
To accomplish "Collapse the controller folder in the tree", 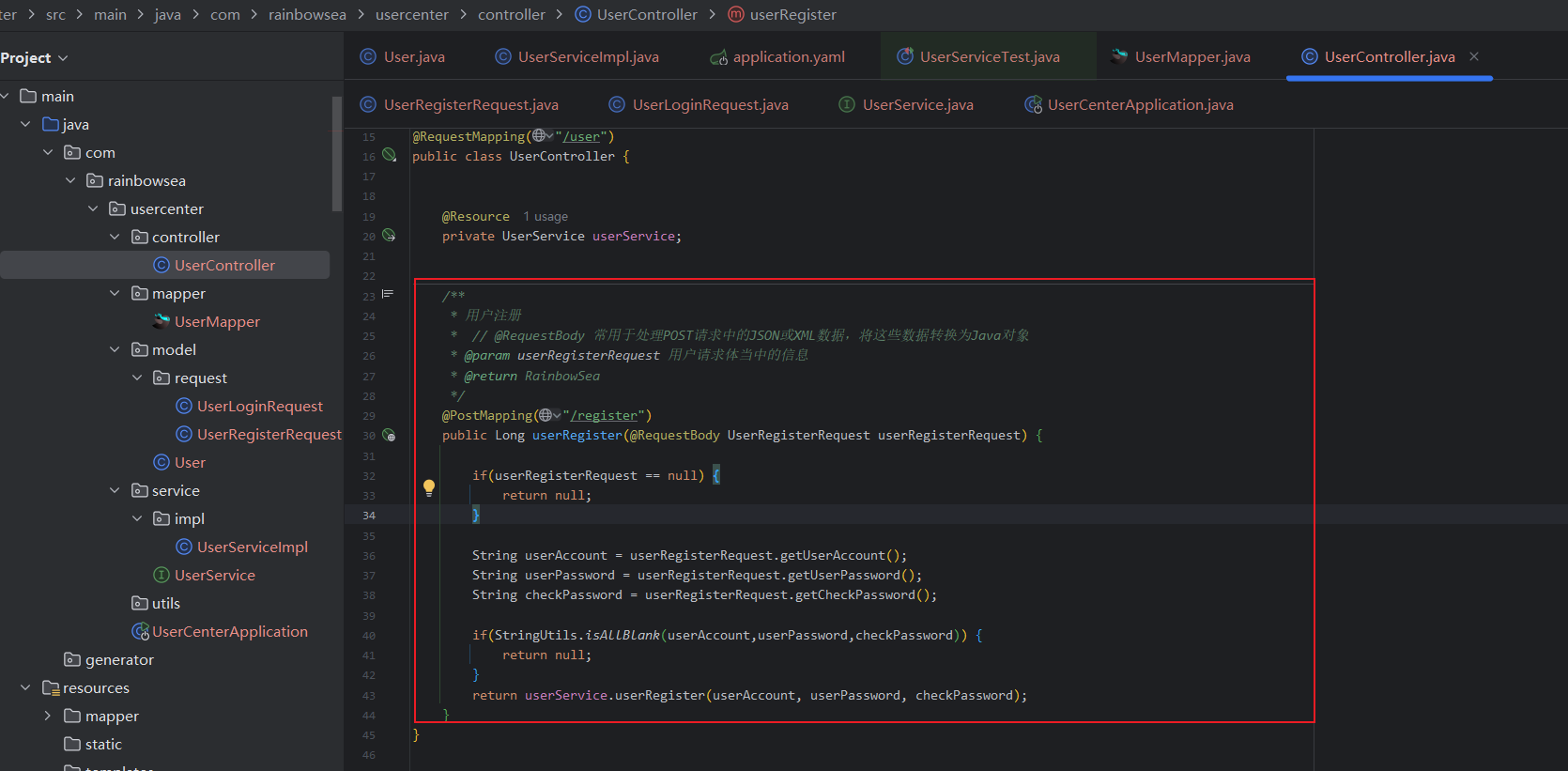I will coord(115,237).
